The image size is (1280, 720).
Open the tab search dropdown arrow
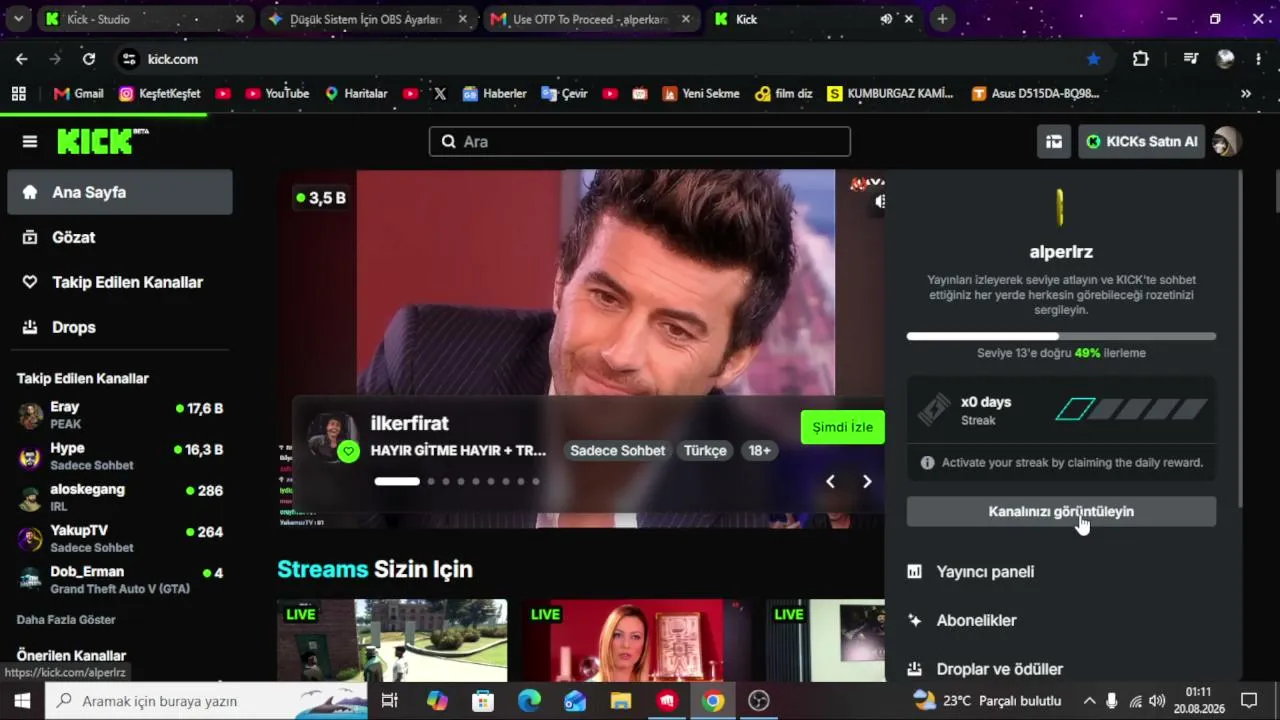tap(18, 19)
